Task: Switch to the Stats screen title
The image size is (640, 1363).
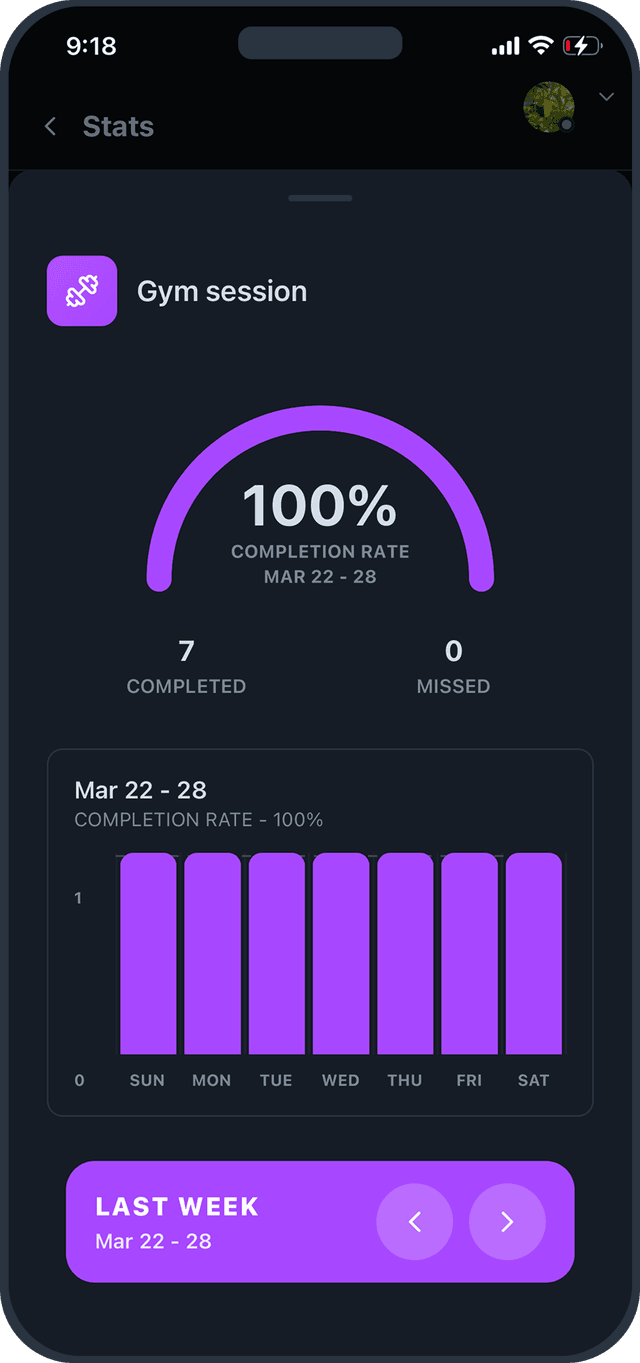Action: click(118, 126)
